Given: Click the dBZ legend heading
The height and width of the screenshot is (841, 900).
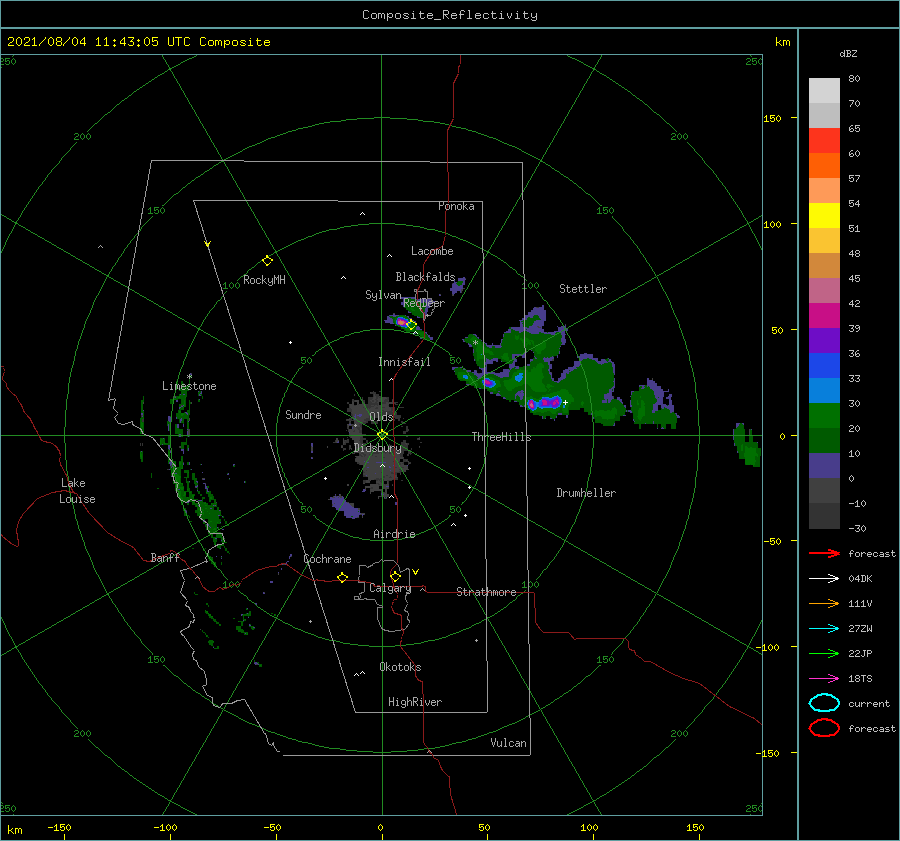Looking at the screenshot, I should point(848,53).
